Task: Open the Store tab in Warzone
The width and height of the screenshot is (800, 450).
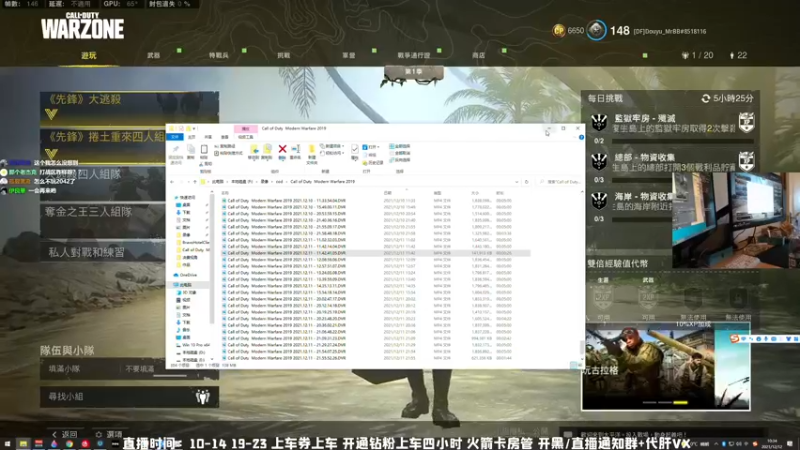Action: [479, 55]
